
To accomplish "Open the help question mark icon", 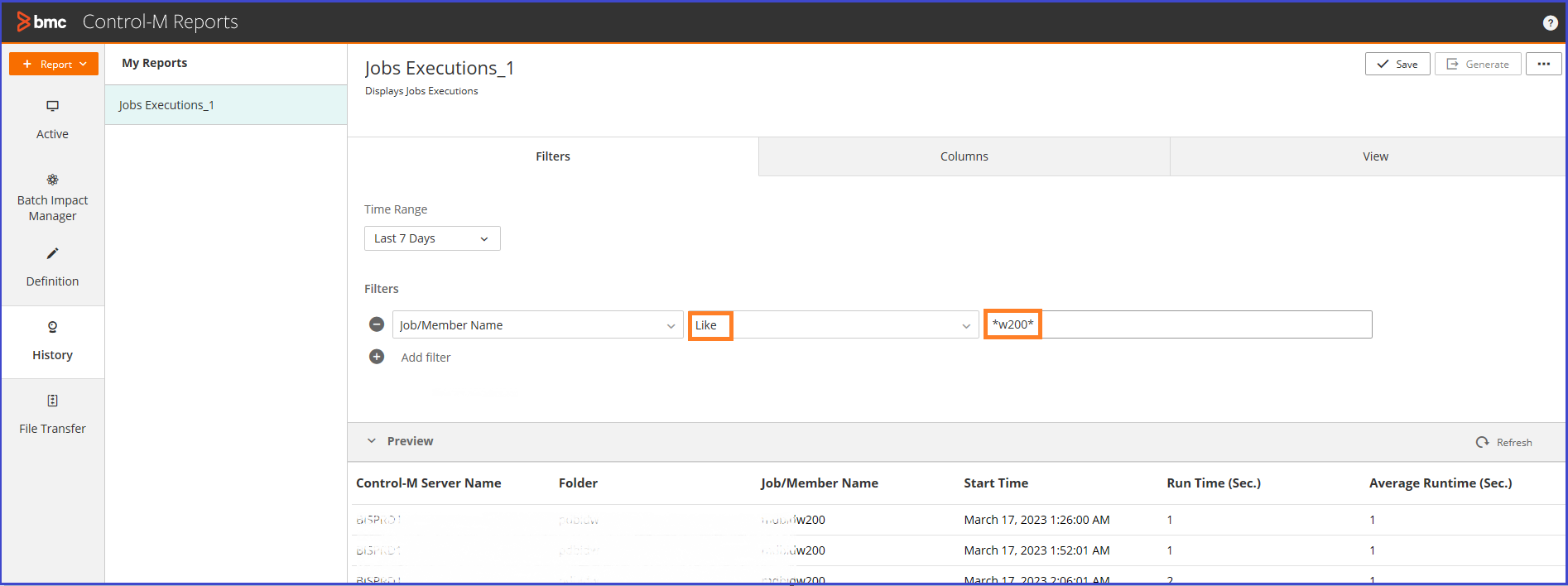I will [1551, 23].
